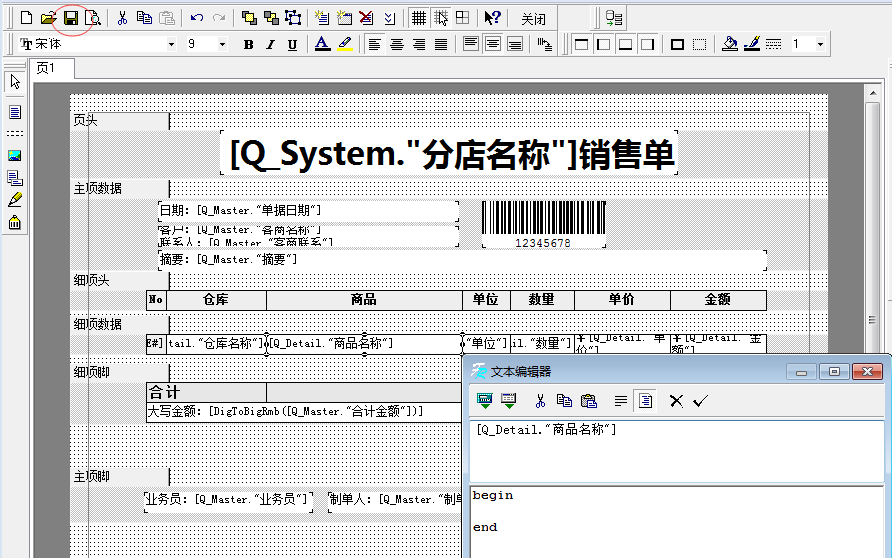Save the report with the floppy disk icon
The height and width of the screenshot is (558, 892).
pyautogui.click(x=71, y=18)
